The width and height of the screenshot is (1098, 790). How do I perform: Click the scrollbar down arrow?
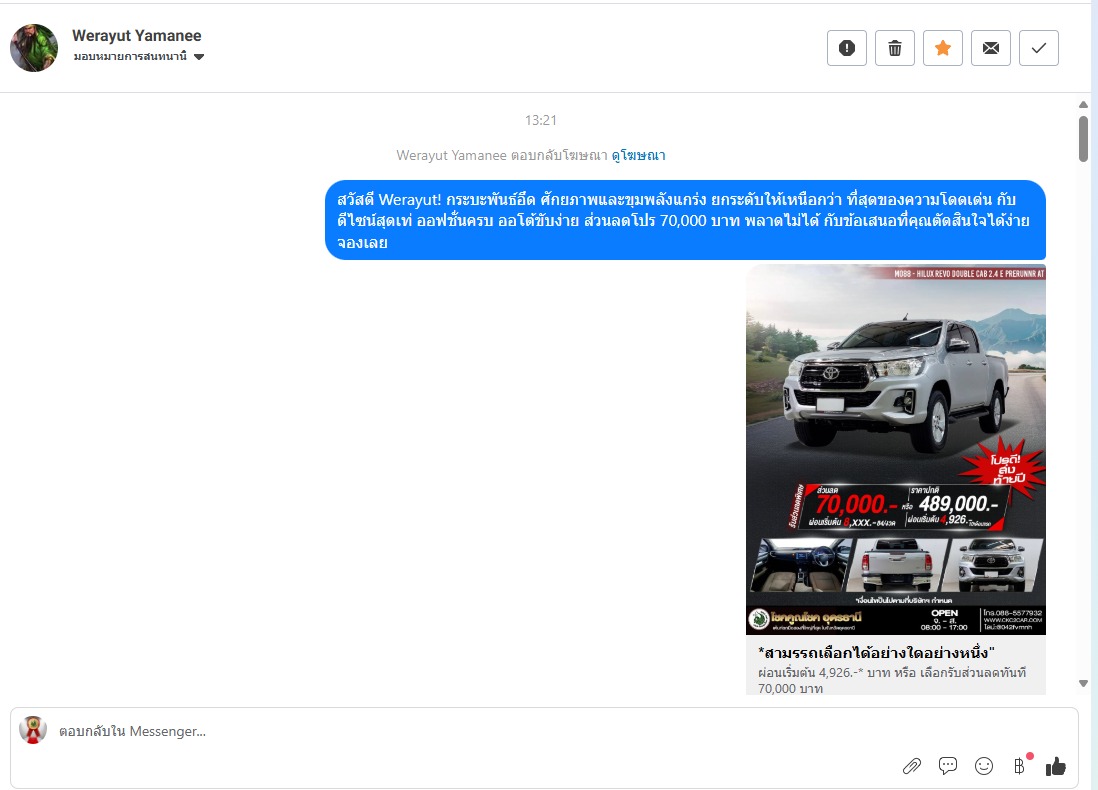[1083, 684]
